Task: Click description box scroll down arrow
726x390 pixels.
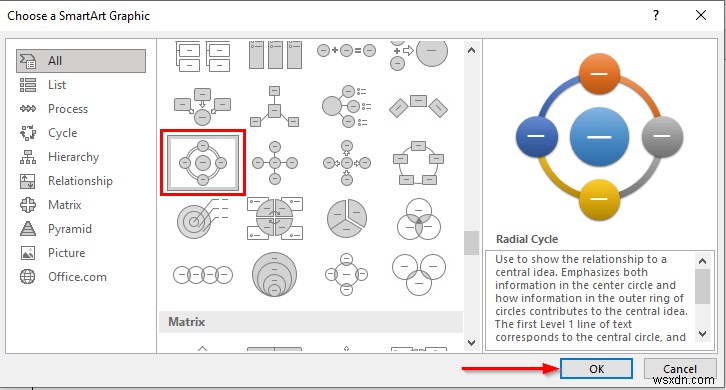Action: pyautogui.click(x=702, y=333)
